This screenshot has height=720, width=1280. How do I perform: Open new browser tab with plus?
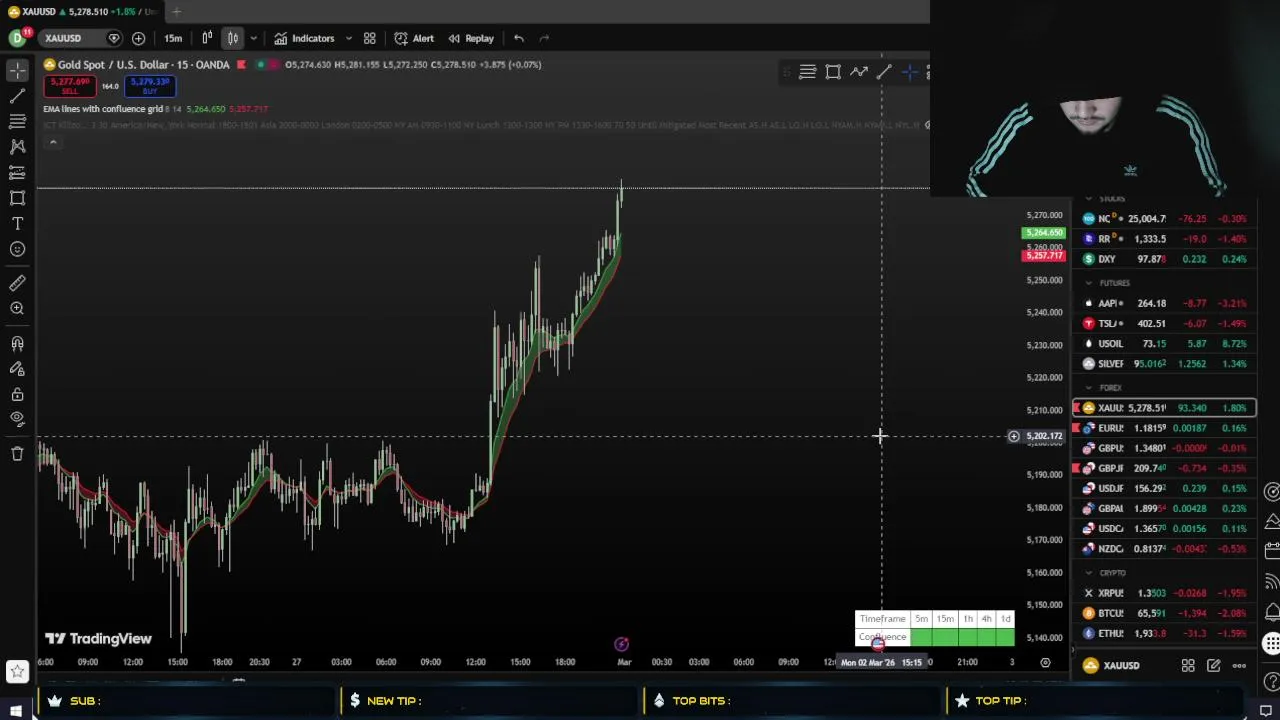(x=176, y=11)
